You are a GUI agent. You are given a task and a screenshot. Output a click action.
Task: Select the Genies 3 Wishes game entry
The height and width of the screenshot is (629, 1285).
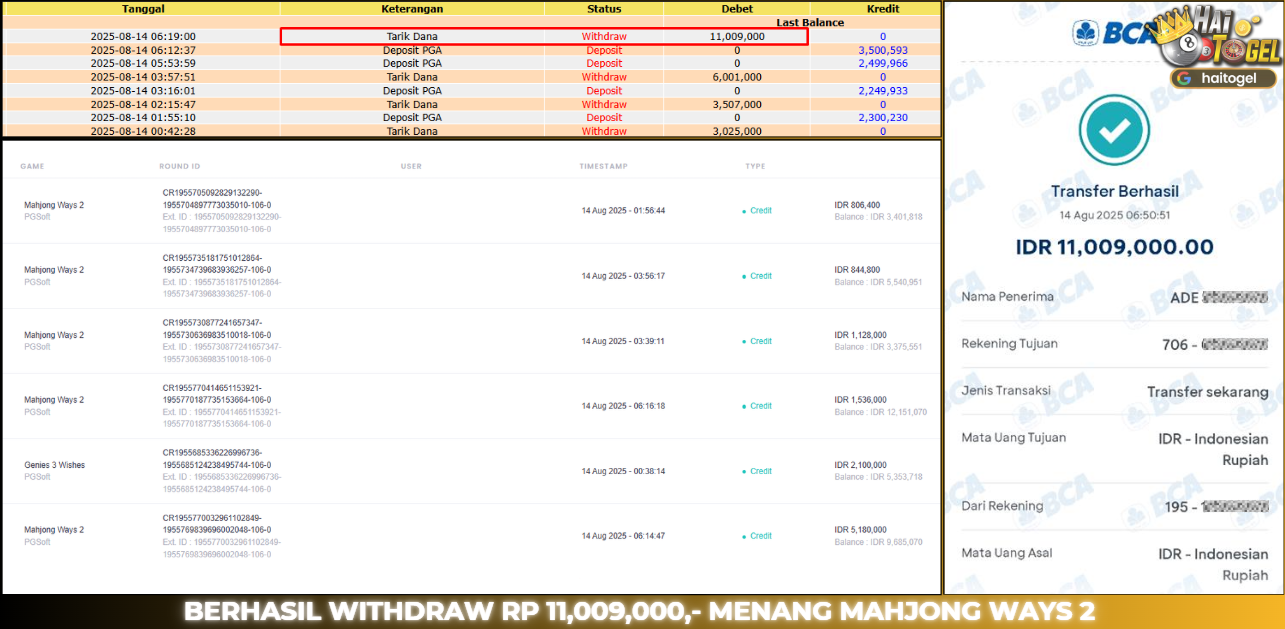point(54,466)
